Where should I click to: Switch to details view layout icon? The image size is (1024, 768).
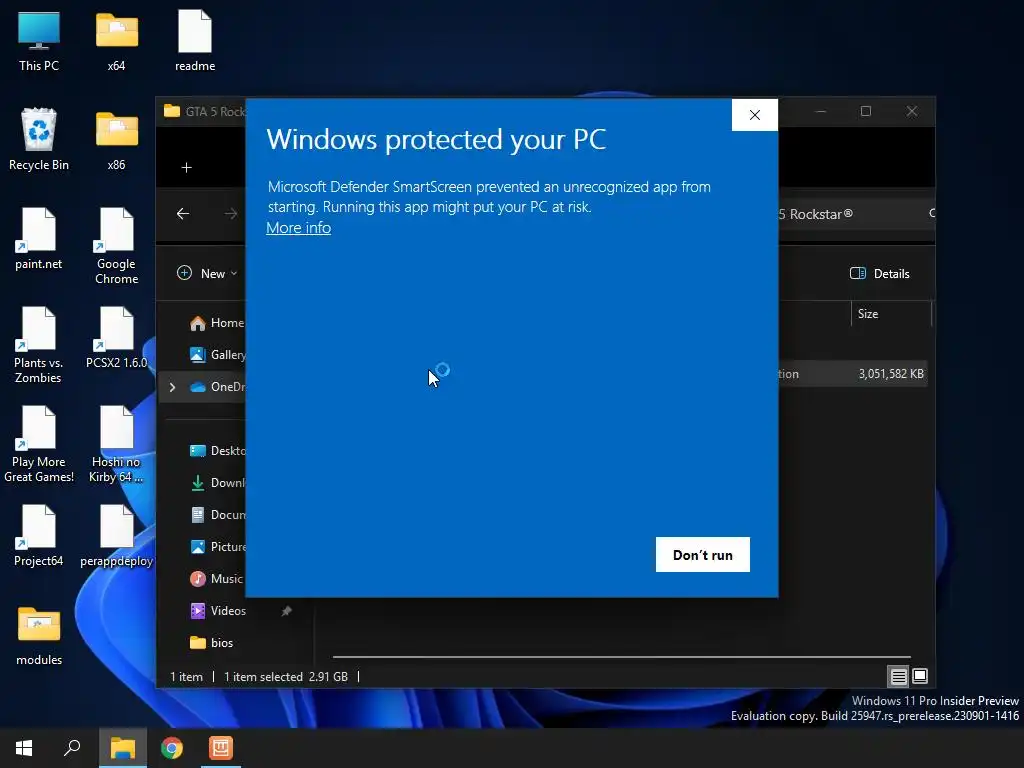coord(899,677)
